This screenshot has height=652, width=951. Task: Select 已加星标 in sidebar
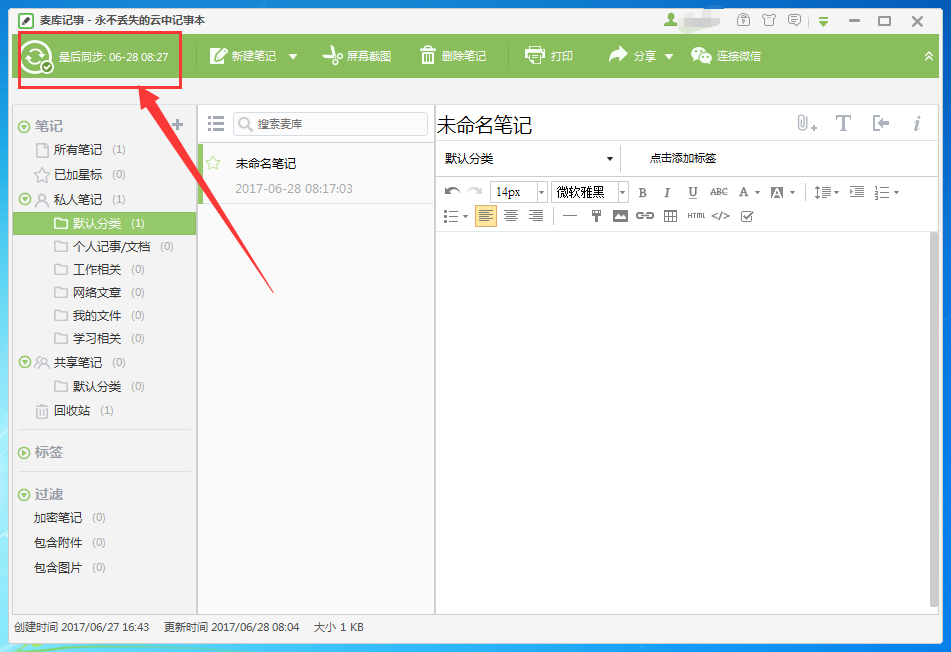[80, 175]
